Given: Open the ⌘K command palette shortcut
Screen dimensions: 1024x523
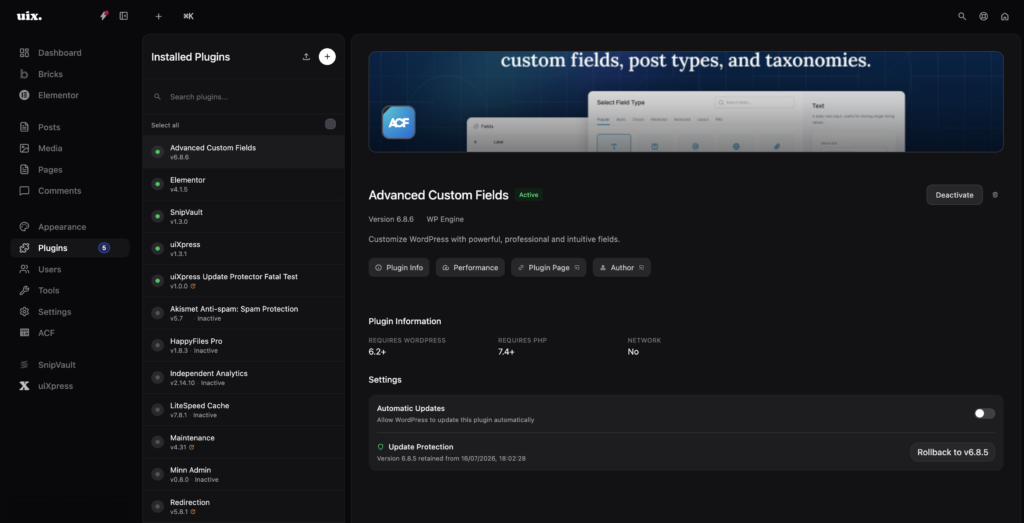Looking at the screenshot, I should pos(189,16).
